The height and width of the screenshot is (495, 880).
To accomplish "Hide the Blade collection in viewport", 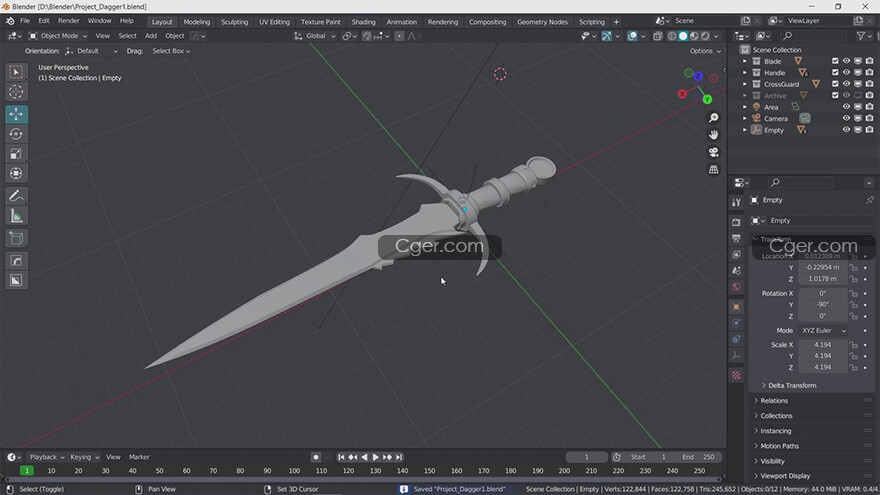I will pos(846,61).
